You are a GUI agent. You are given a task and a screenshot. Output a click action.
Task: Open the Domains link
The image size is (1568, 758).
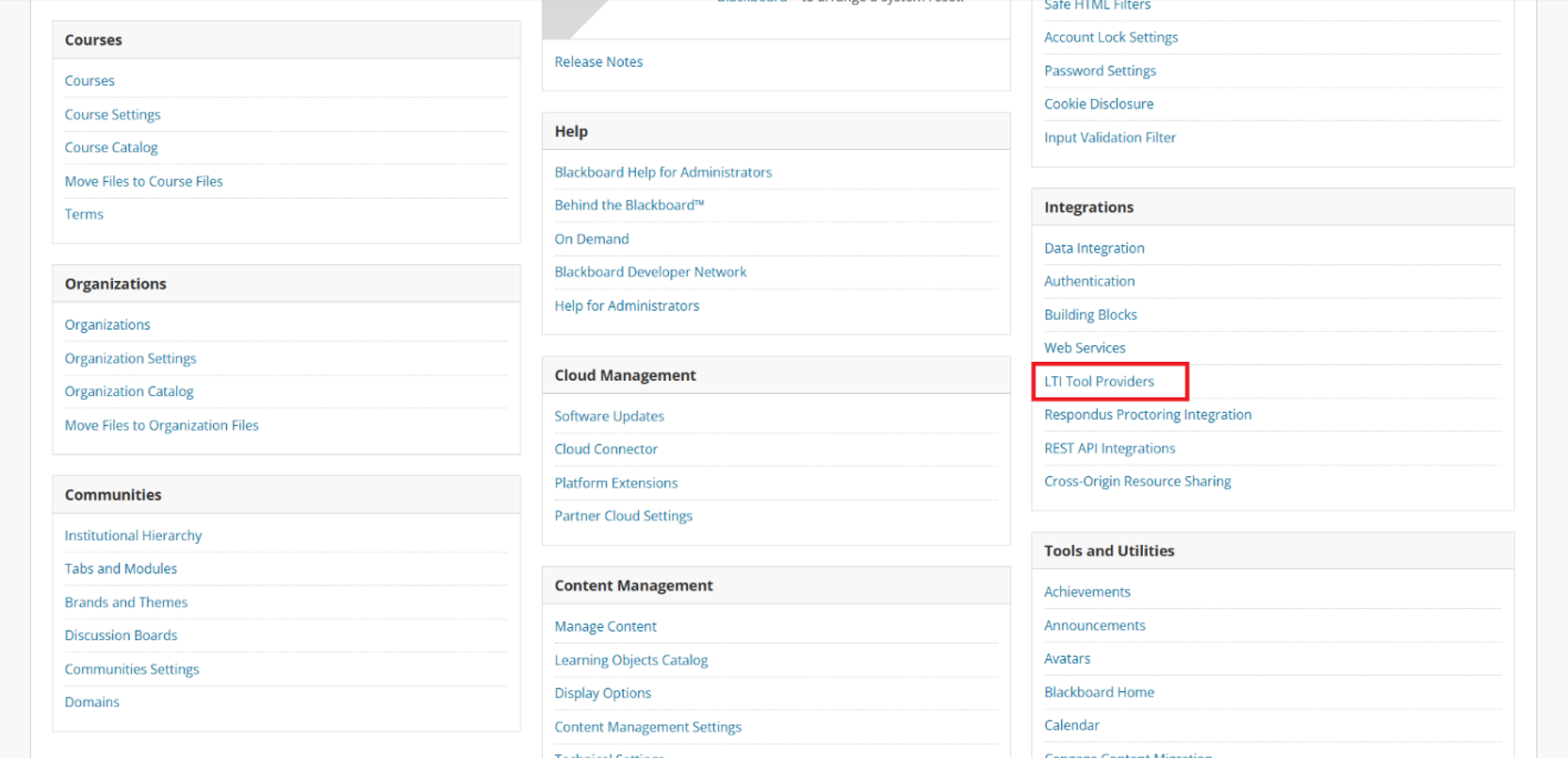[92, 702]
